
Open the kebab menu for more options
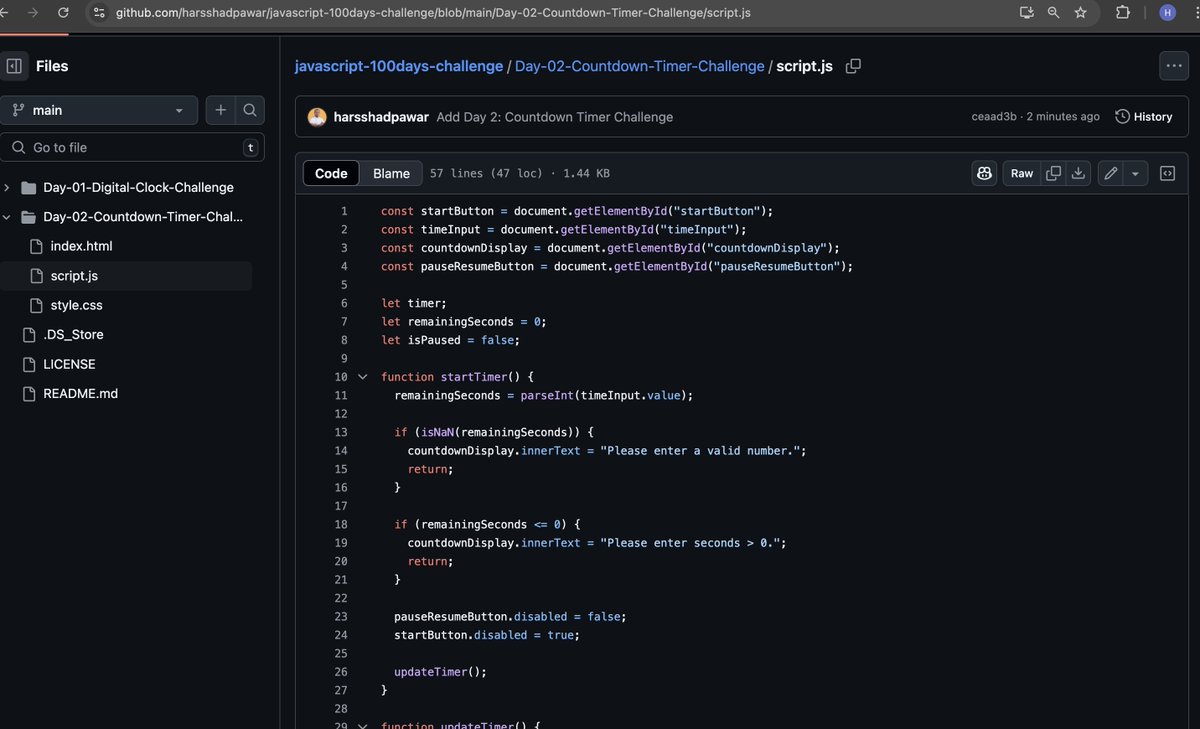[1174, 65]
